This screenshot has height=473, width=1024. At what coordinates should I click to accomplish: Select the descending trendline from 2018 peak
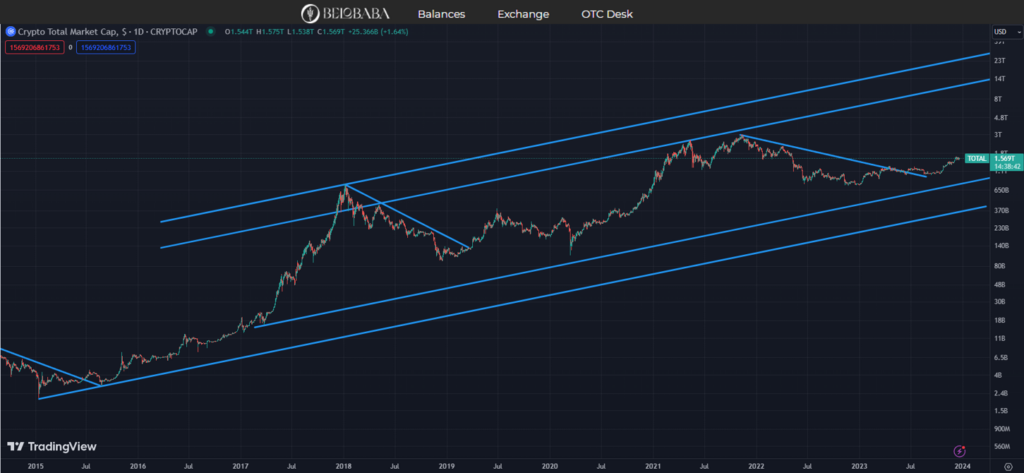(x=406, y=215)
